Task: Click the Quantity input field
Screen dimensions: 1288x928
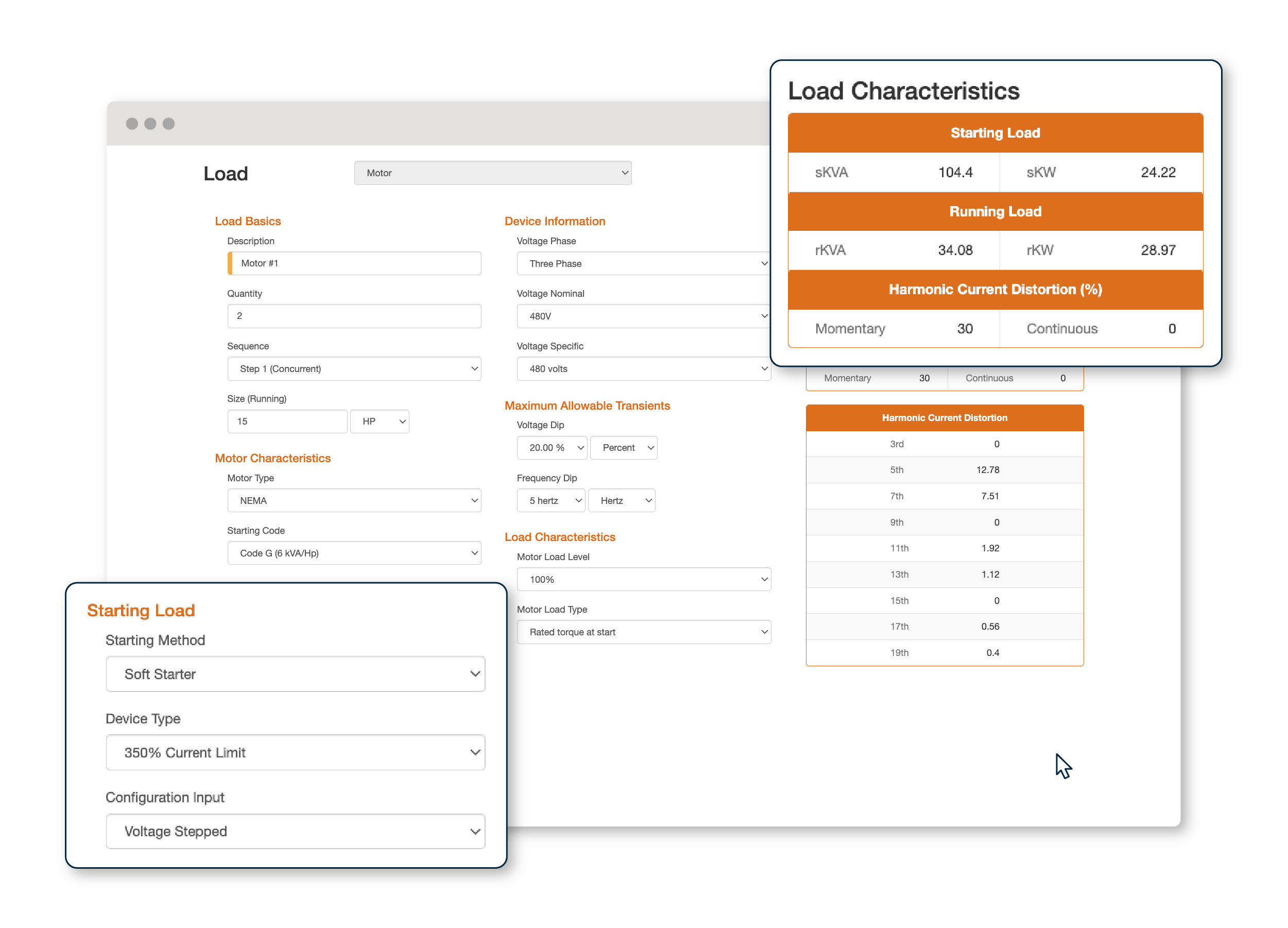Action: 354,316
